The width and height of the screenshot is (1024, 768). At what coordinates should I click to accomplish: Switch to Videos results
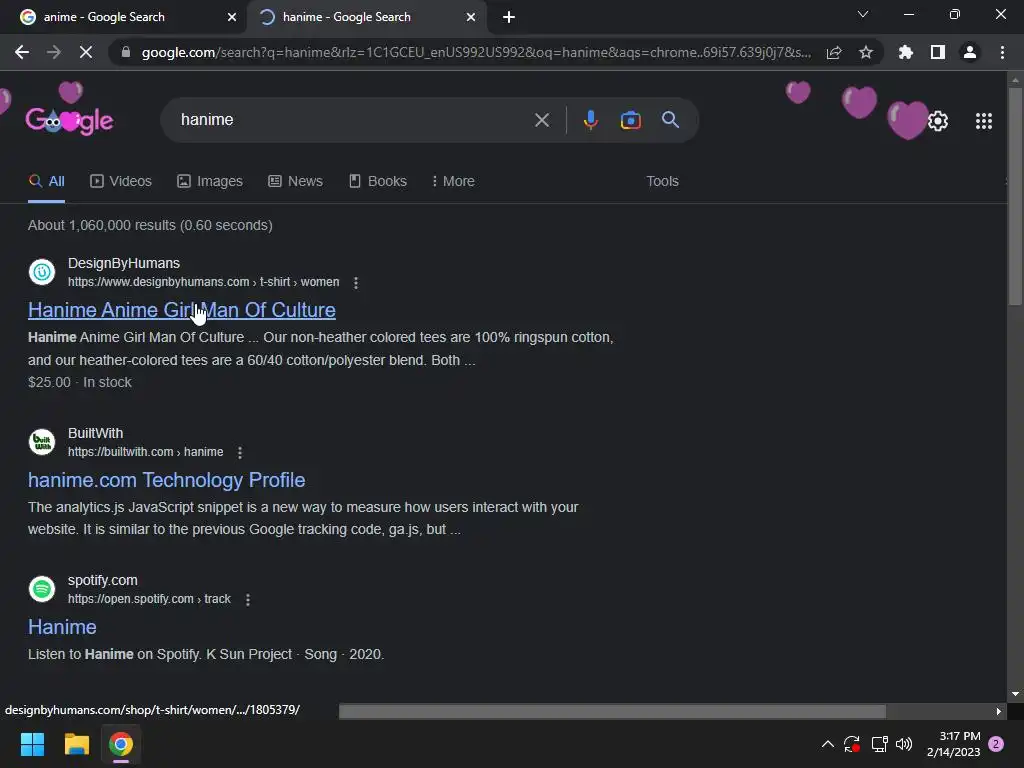(x=121, y=182)
